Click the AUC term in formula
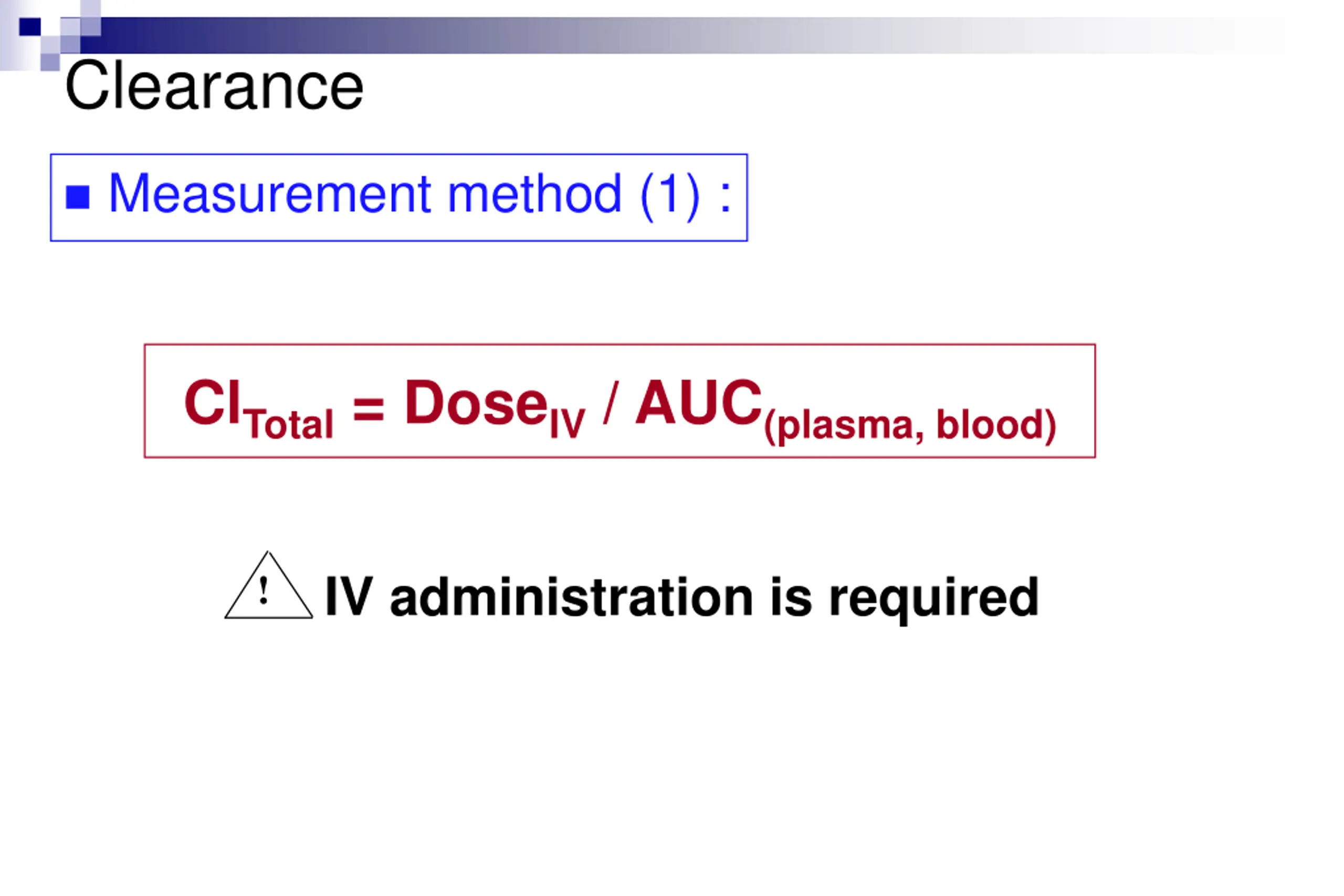The height and width of the screenshot is (896, 1344). [x=699, y=403]
